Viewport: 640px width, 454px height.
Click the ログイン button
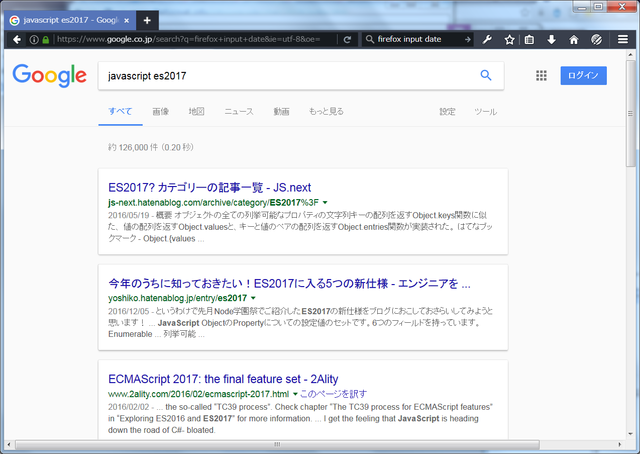583,76
